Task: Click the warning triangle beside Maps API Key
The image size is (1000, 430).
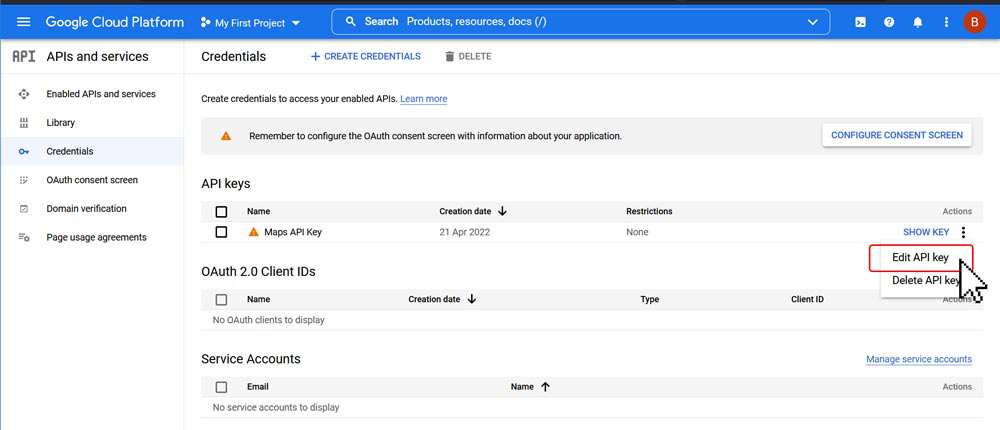Action: click(254, 232)
